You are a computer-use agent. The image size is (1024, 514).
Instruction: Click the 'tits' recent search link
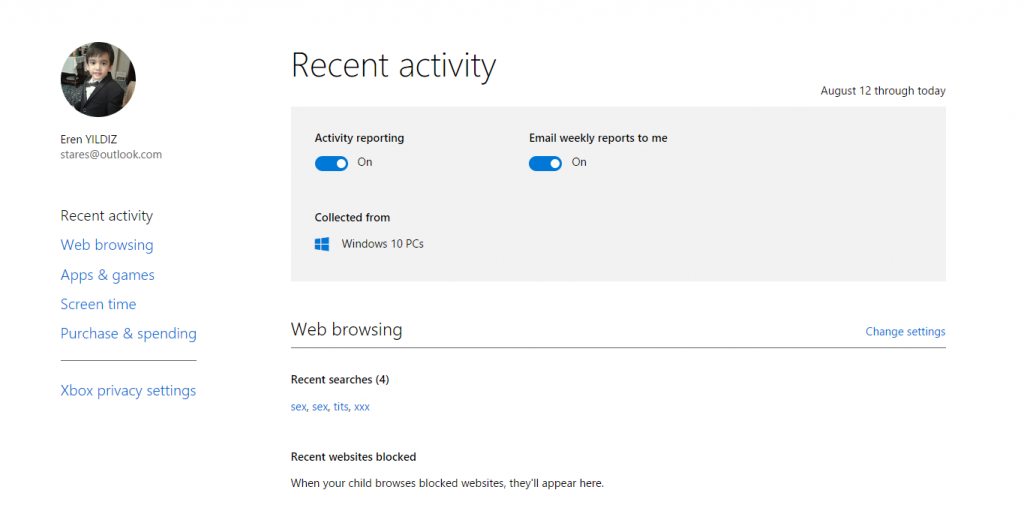pos(341,406)
